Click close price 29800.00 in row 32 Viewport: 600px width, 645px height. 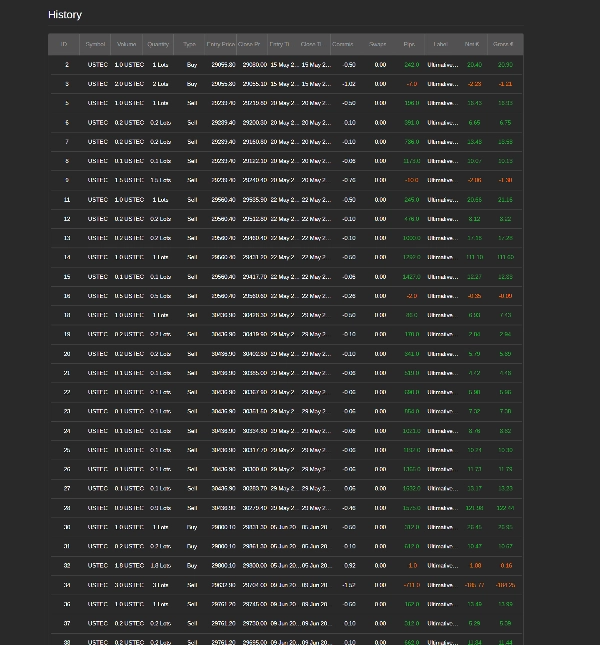click(x=255, y=566)
